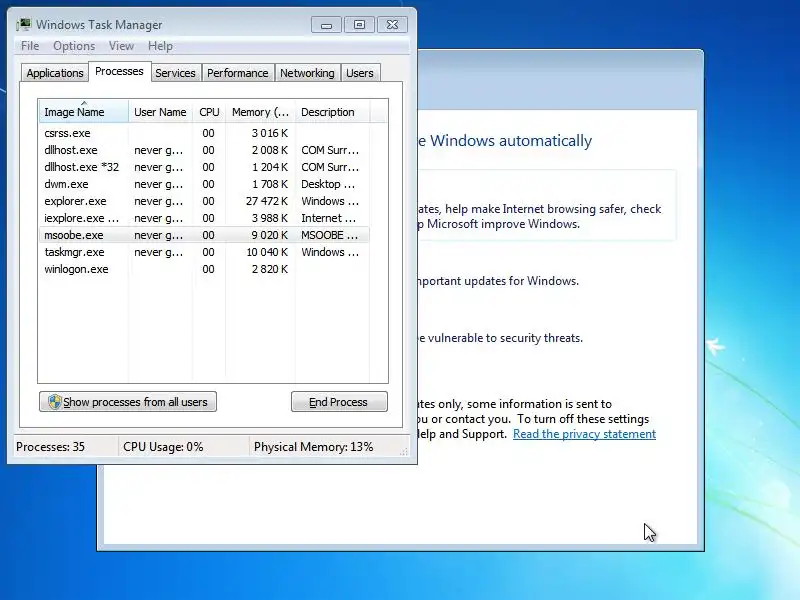The width and height of the screenshot is (800, 600).
Task: Click Show processes from all users
Action: pyautogui.click(x=128, y=402)
